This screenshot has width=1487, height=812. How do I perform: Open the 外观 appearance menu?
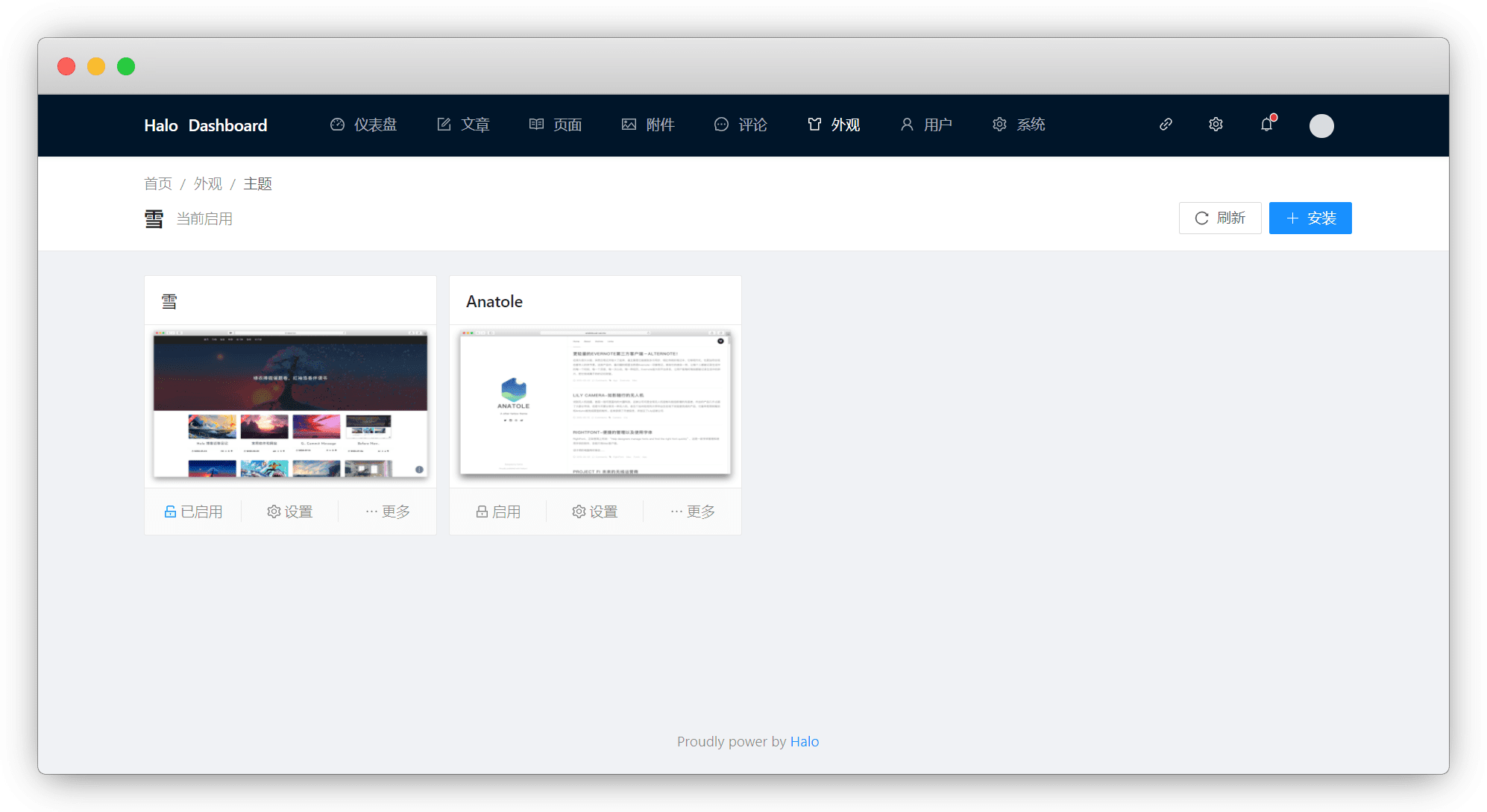[x=834, y=125]
